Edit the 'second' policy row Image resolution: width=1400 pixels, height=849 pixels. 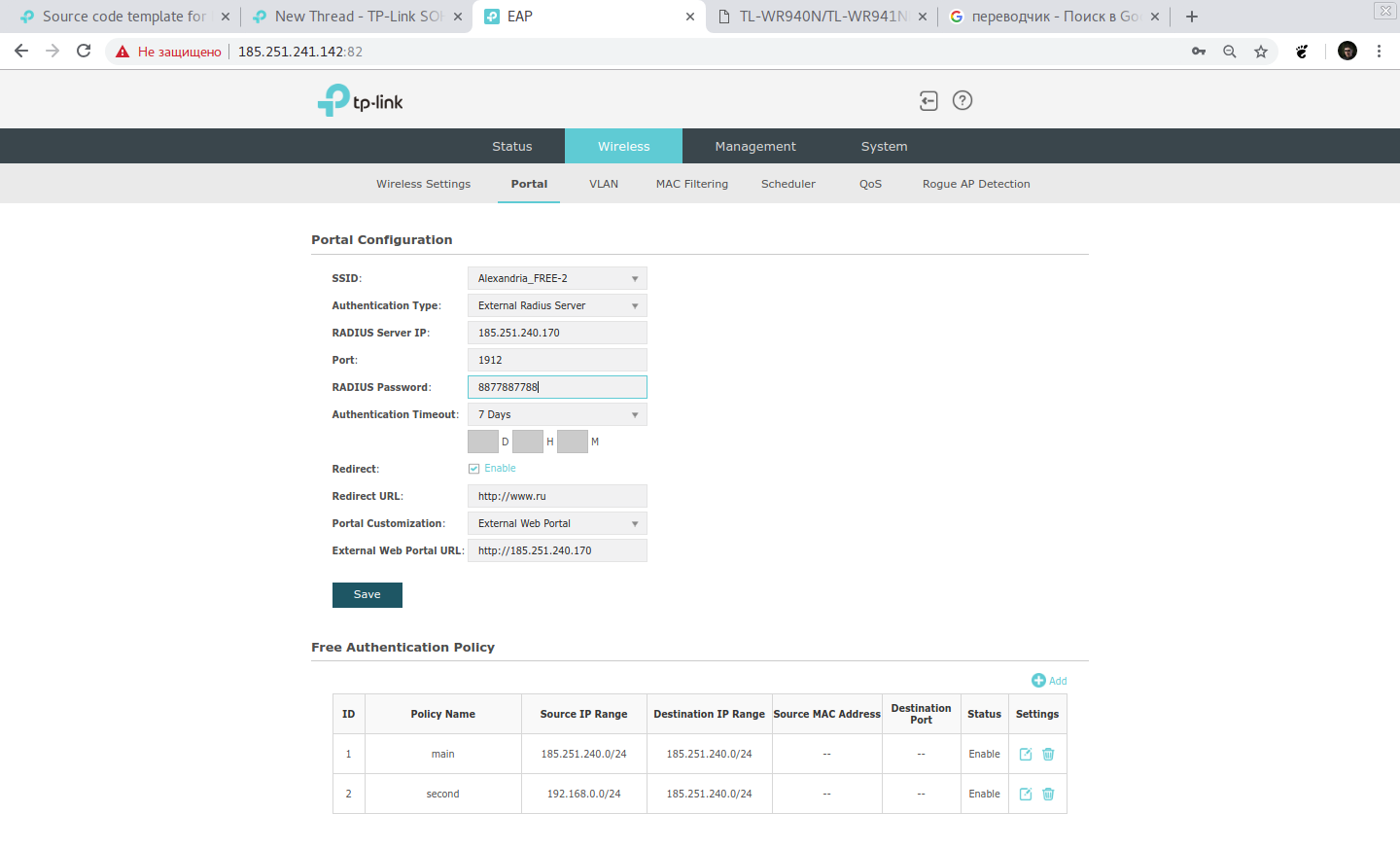(x=1025, y=794)
